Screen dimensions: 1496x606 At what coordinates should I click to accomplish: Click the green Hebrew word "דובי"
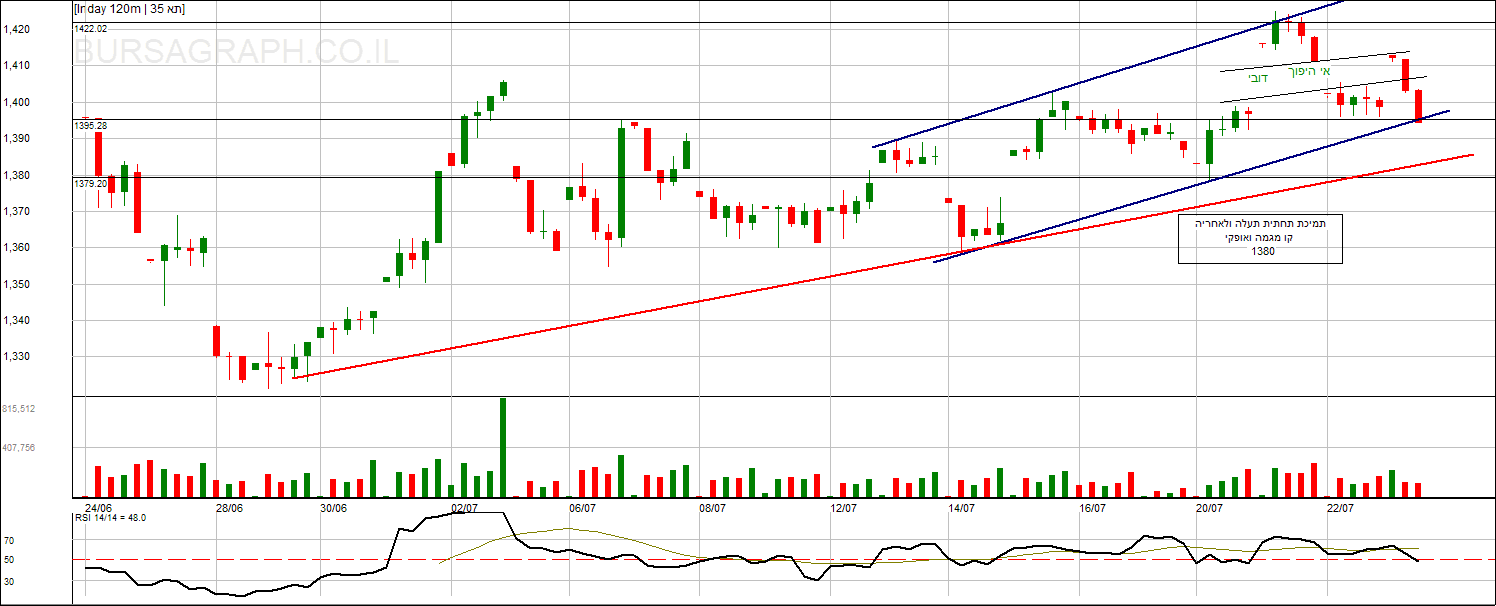tap(1258, 76)
